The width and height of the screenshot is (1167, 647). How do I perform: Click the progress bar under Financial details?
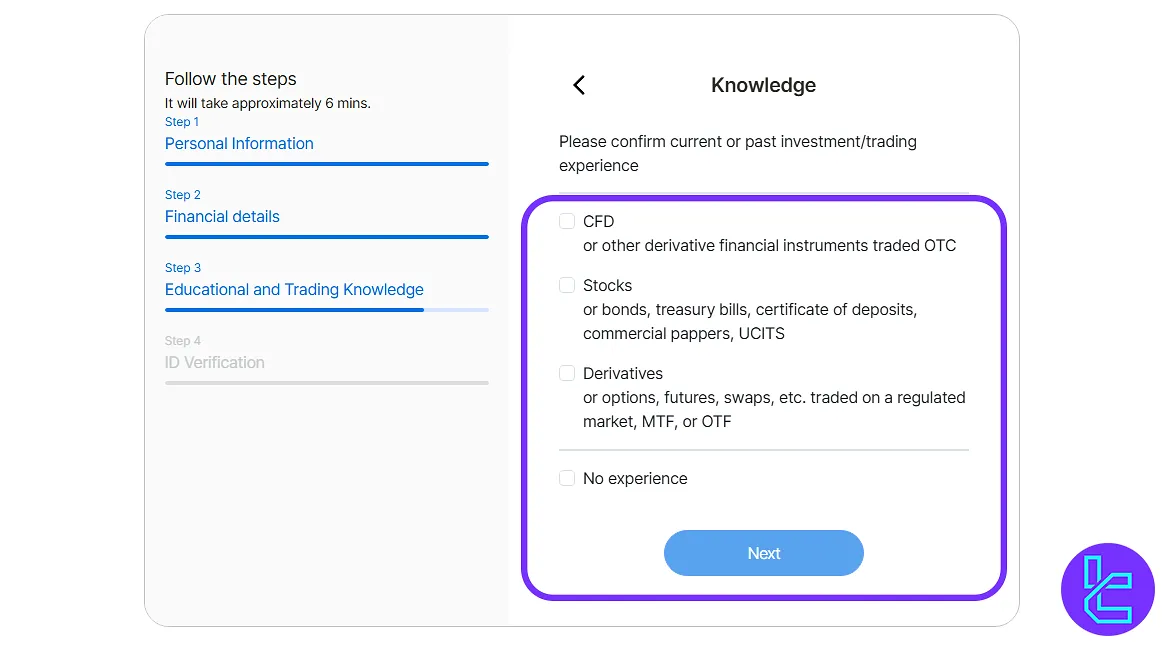point(326,237)
